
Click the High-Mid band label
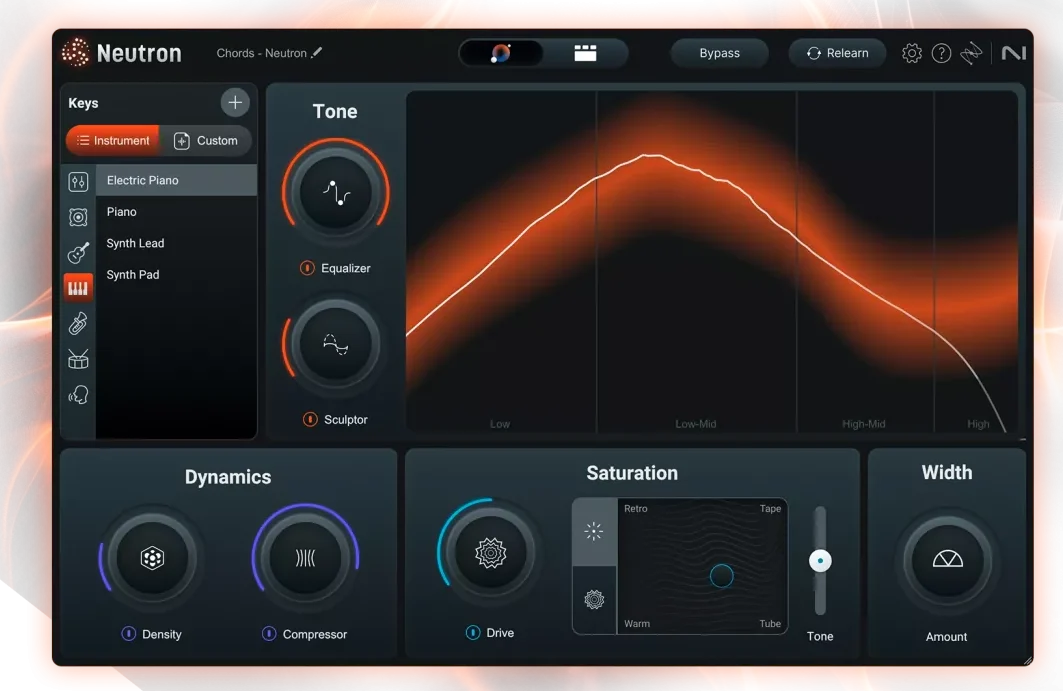864,424
